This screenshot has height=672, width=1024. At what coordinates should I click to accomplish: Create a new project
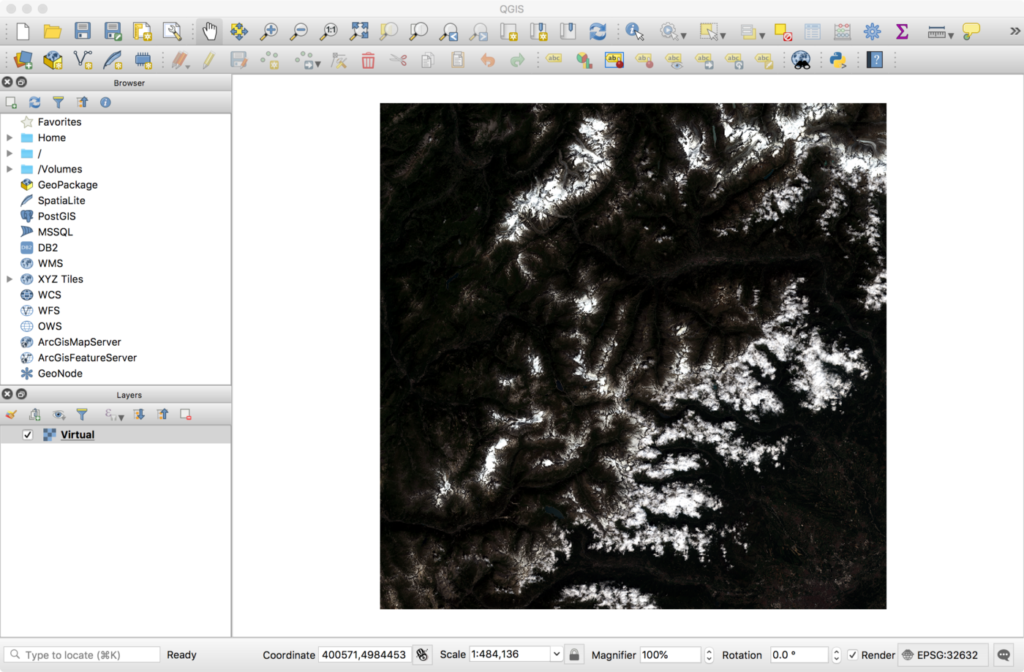click(23, 31)
